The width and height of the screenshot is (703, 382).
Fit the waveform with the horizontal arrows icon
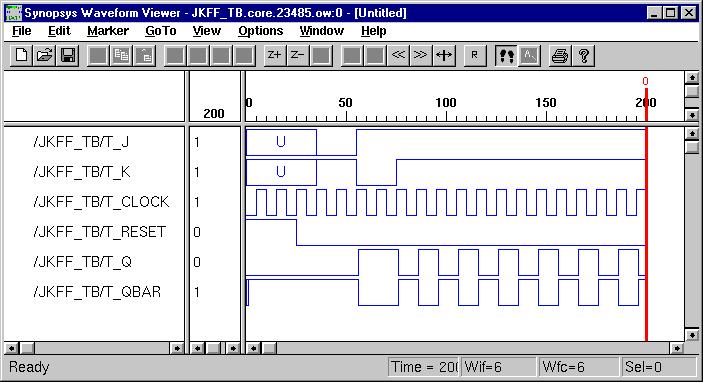444,56
